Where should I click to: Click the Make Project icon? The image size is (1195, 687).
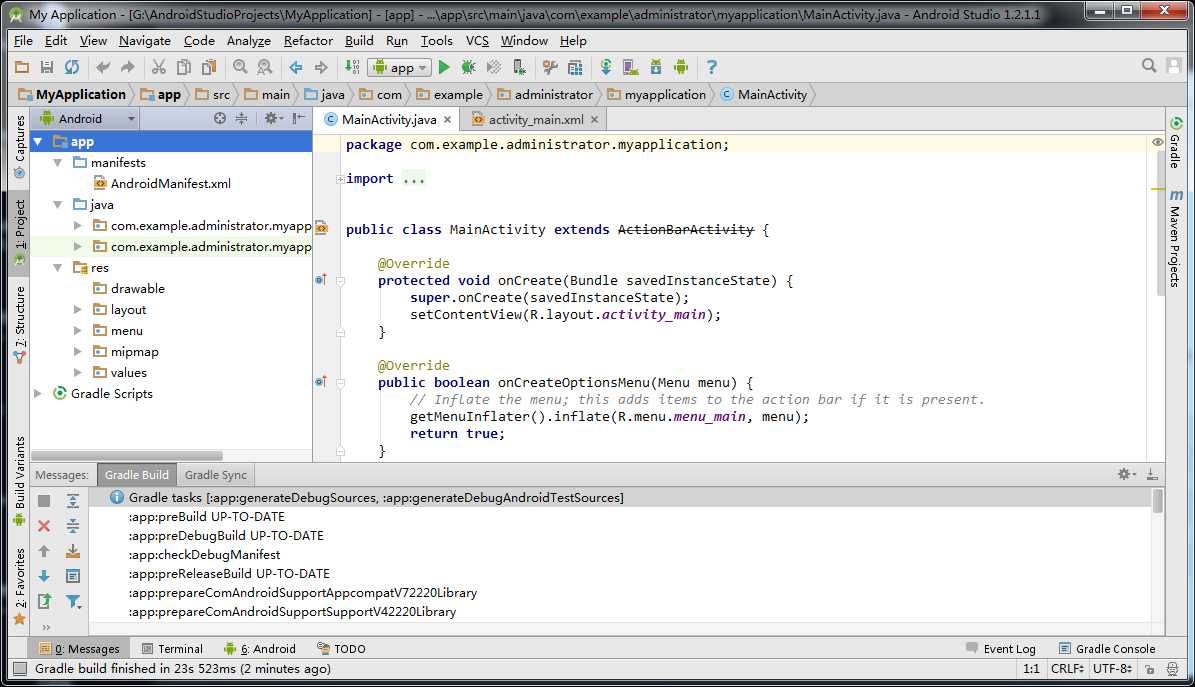[x=352, y=67]
